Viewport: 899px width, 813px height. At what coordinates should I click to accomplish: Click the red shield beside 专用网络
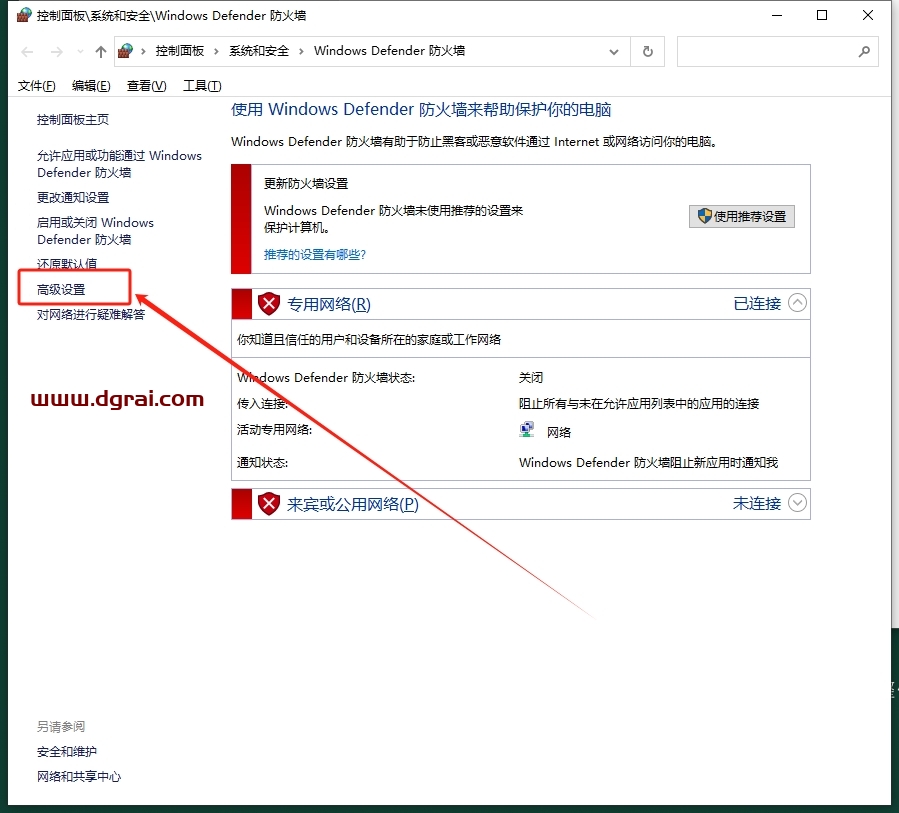tap(268, 304)
